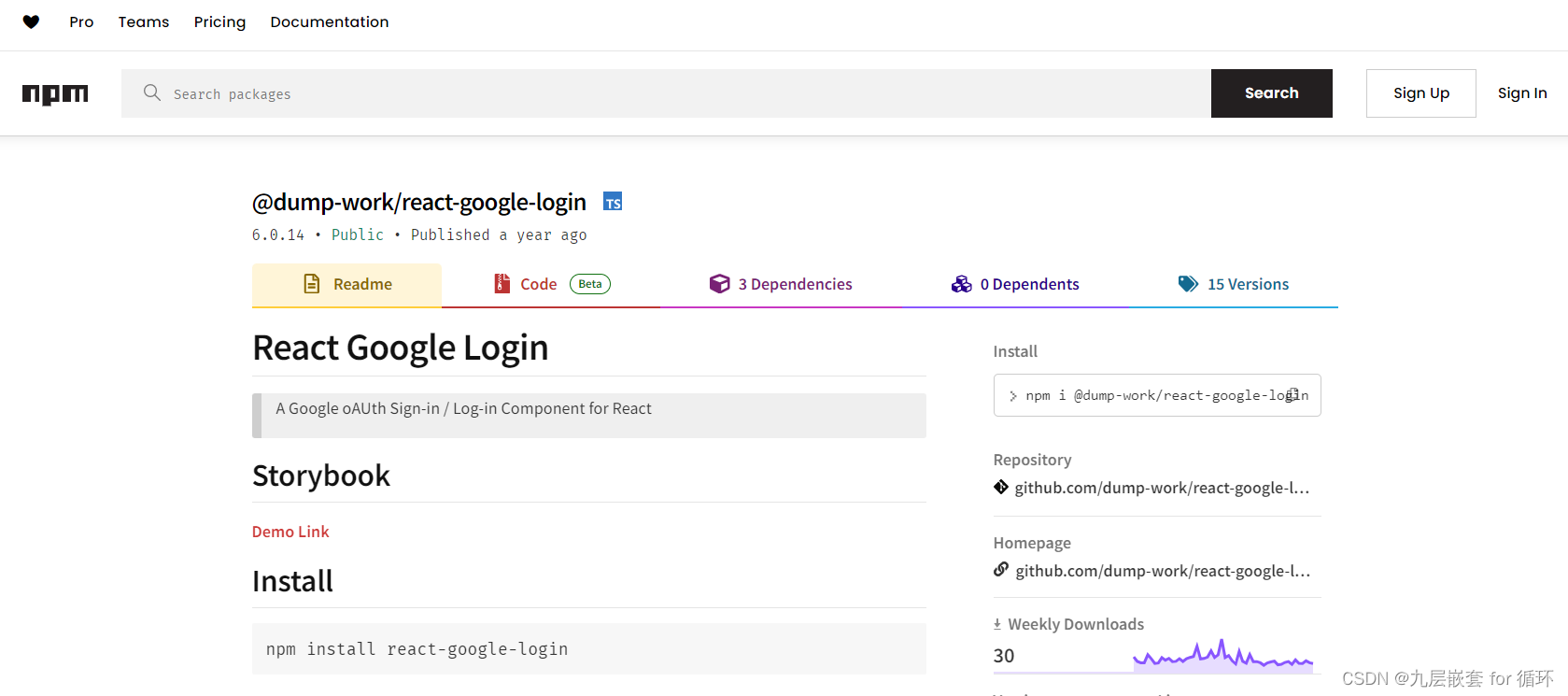
Task: Click the black Search button
Action: [x=1272, y=93]
